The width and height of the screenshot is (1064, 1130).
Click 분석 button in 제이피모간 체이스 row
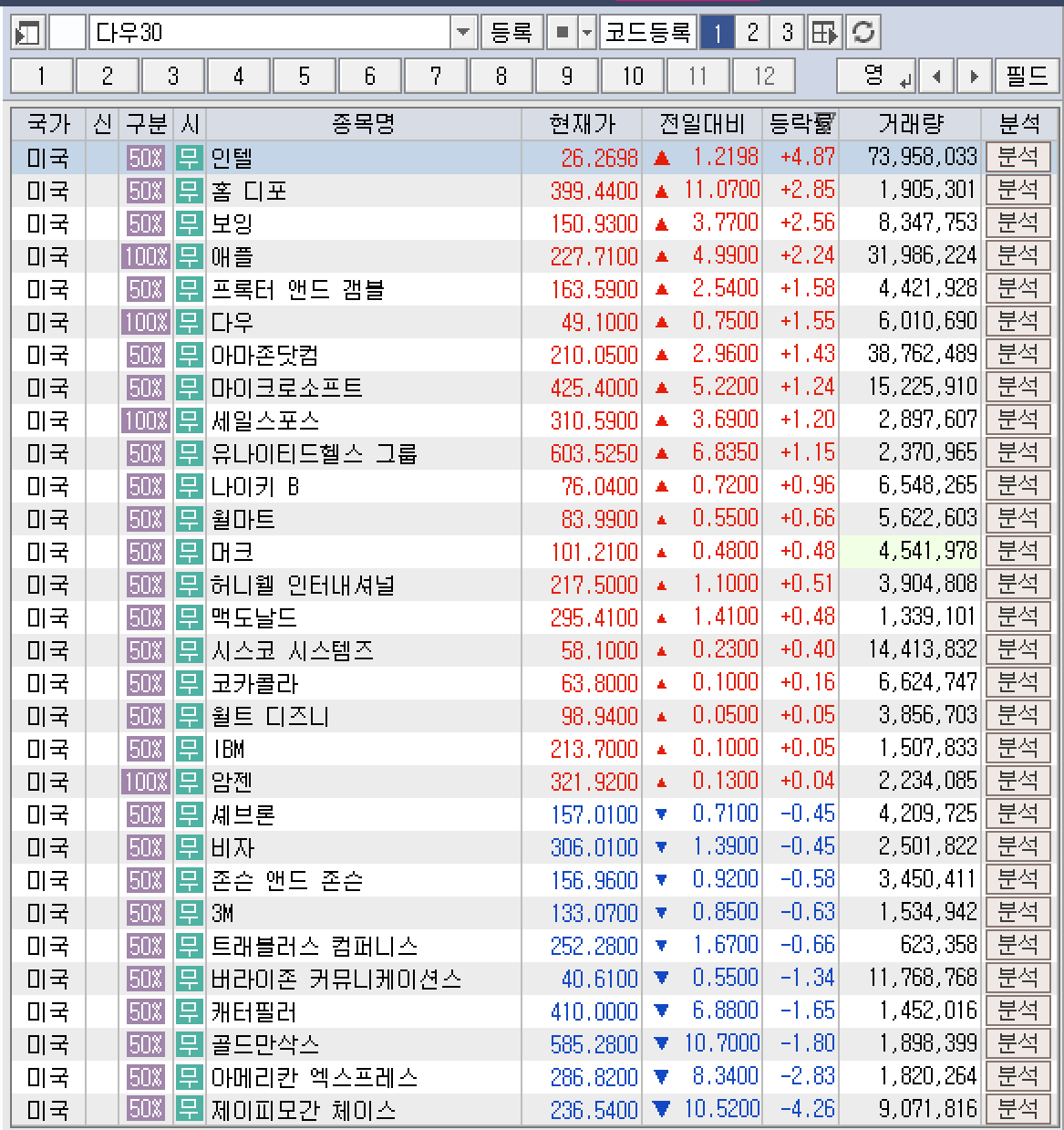click(1018, 1109)
